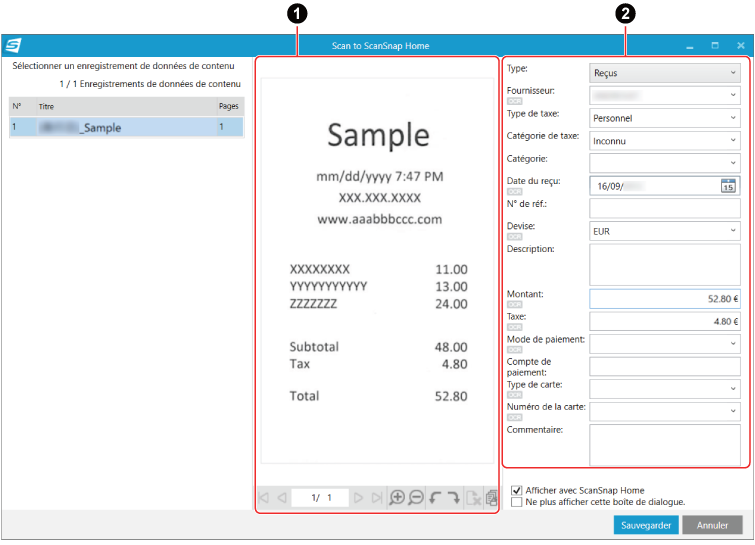Expand the Type de taxe dropdown
Screen dimensions: 755x545
(664, 118)
